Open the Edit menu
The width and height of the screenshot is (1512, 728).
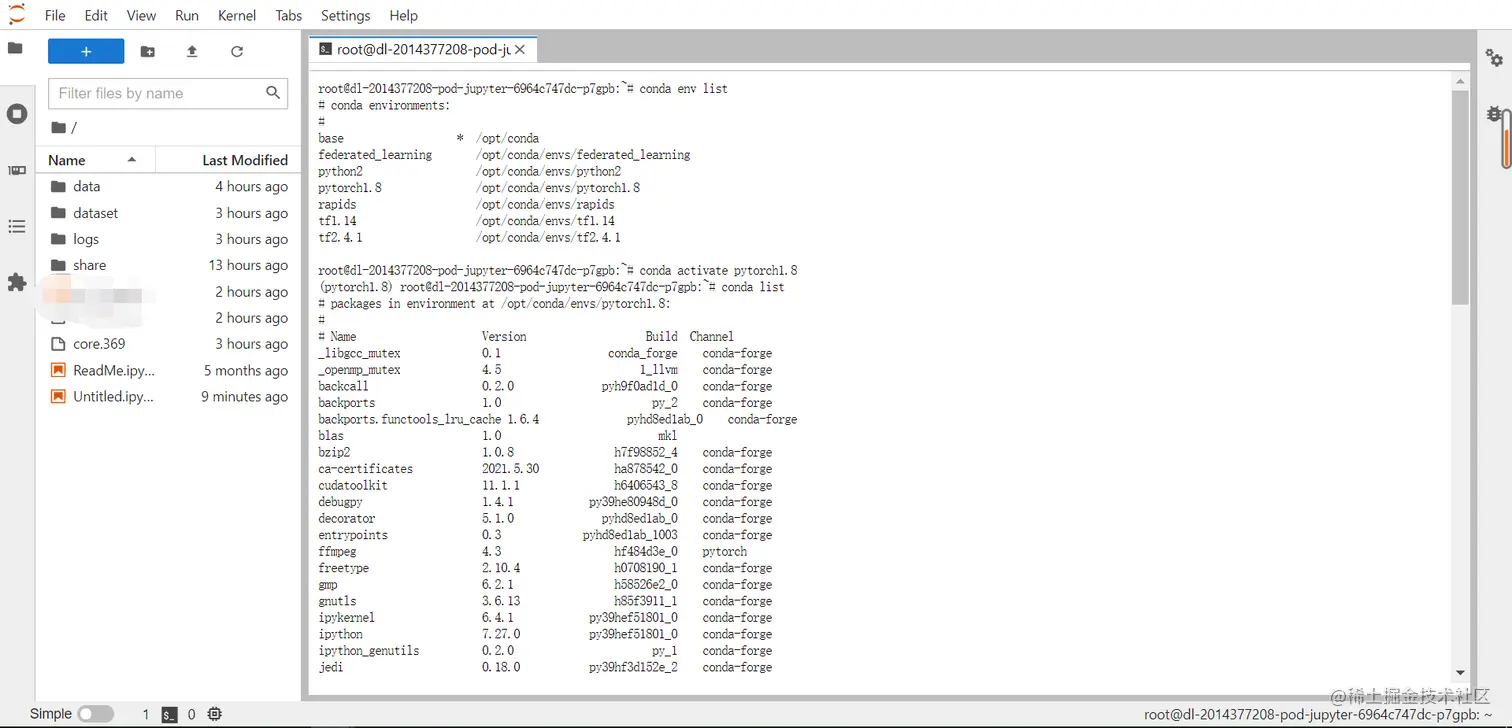point(96,15)
